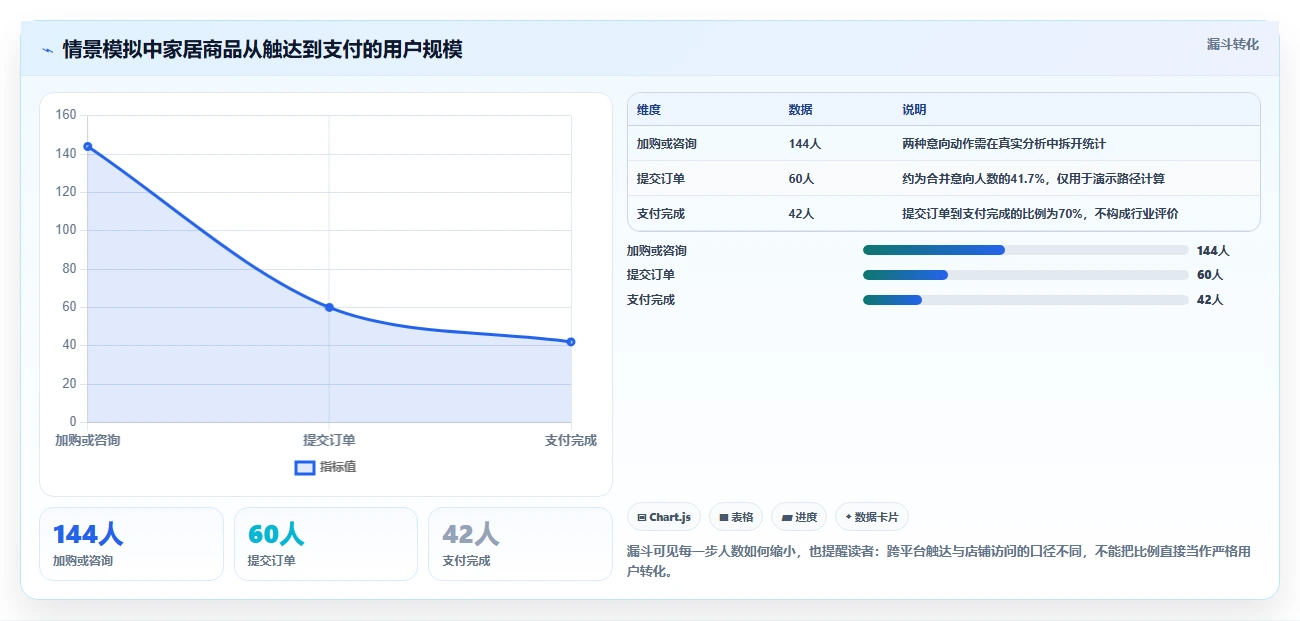Viewport: 1300px width, 621px height.
Task: Select the 表格 tag chip
Action: [x=735, y=517]
